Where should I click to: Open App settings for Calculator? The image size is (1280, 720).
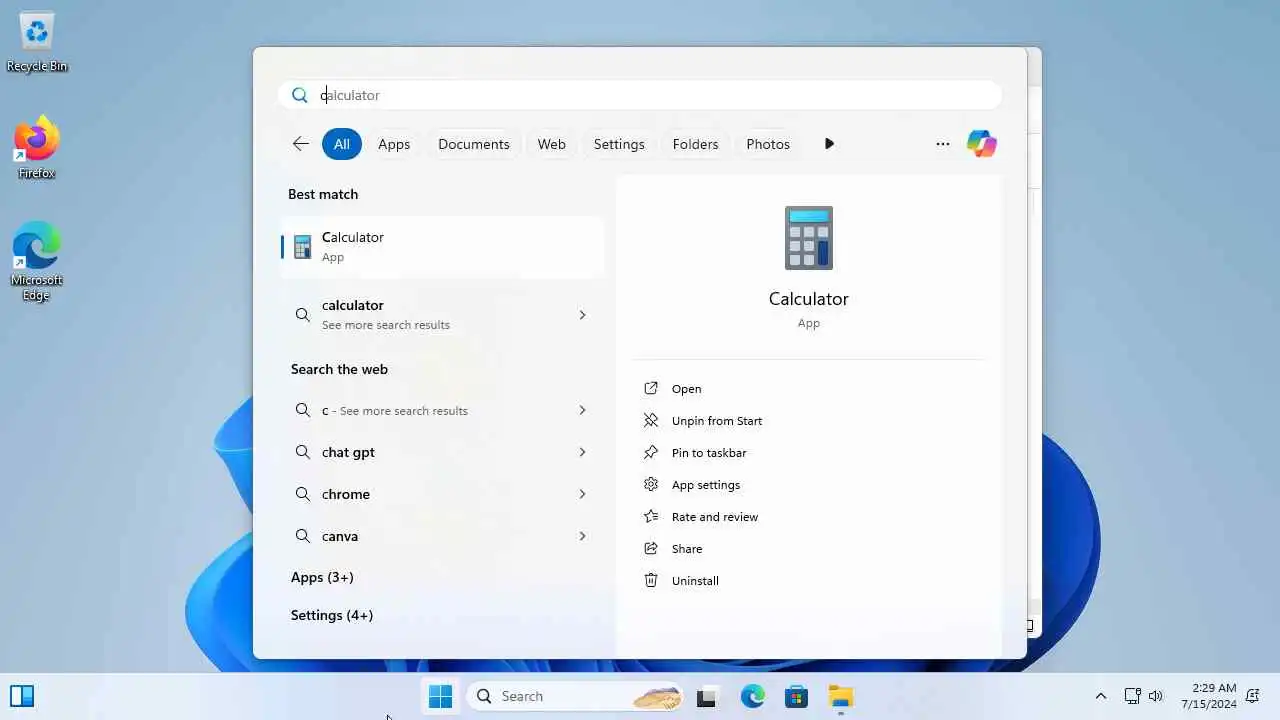(x=706, y=485)
